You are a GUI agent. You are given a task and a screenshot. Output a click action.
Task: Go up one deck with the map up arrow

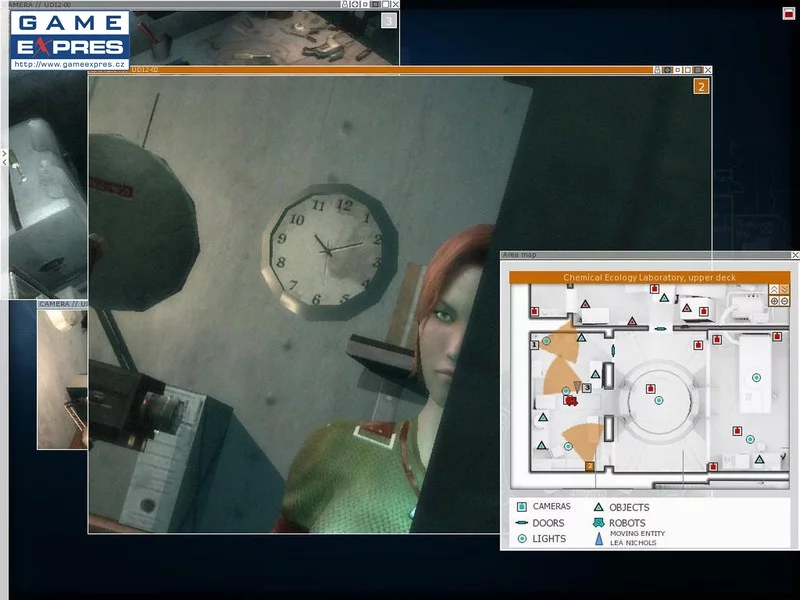(x=773, y=289)
